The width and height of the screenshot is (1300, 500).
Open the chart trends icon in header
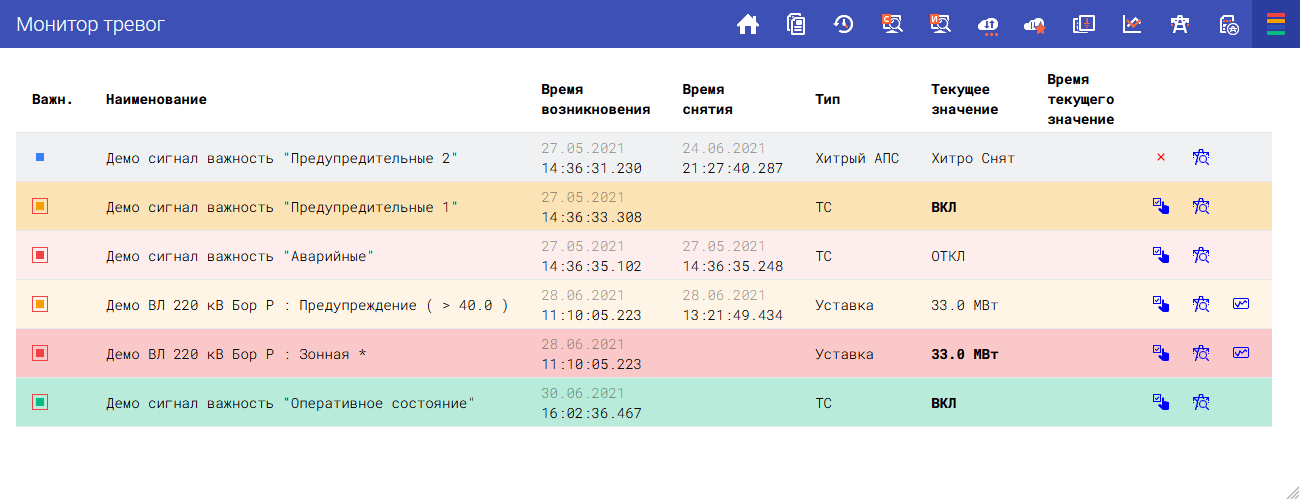pyautogui.click(x=1132, y=25)
